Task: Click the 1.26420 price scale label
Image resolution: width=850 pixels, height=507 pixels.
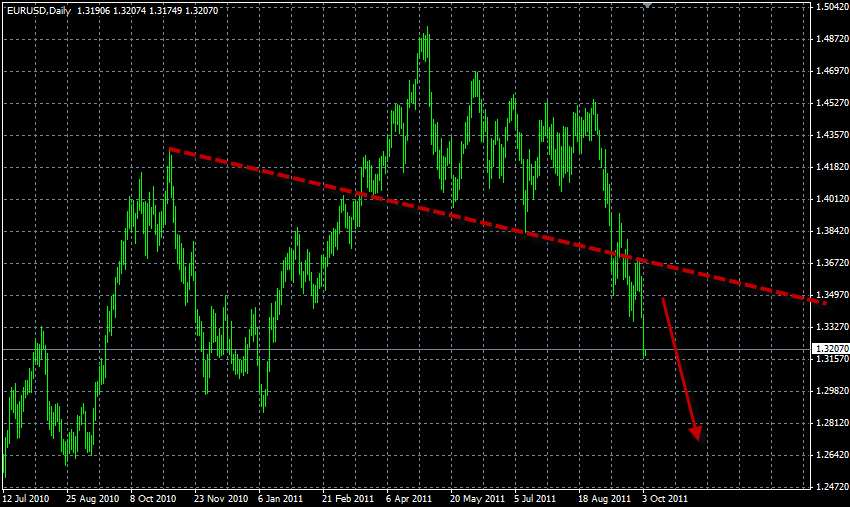Action: click(x=832, y=455)
